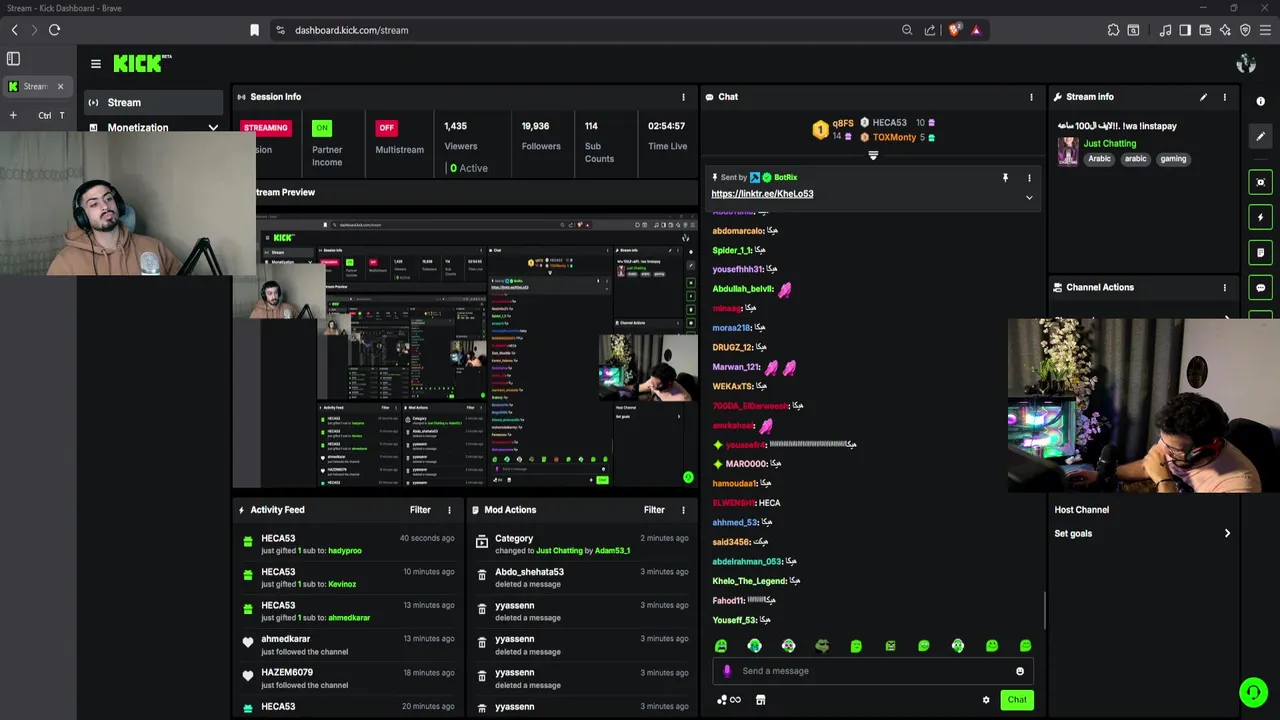Click the purple microphone icon in chat input

pyautogui.click(x=727, y=671)
